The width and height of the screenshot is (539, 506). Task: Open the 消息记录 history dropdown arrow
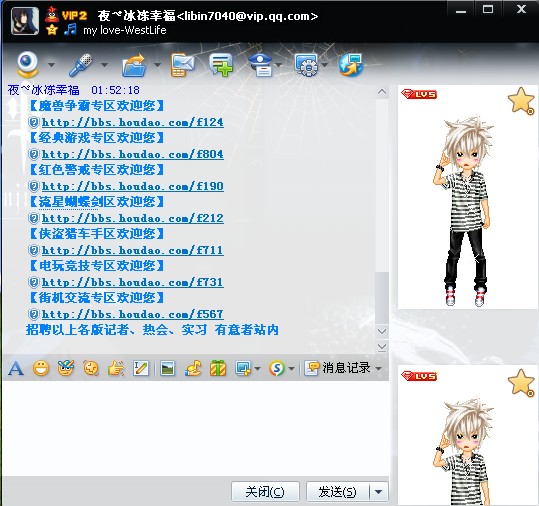pos(378,368)
